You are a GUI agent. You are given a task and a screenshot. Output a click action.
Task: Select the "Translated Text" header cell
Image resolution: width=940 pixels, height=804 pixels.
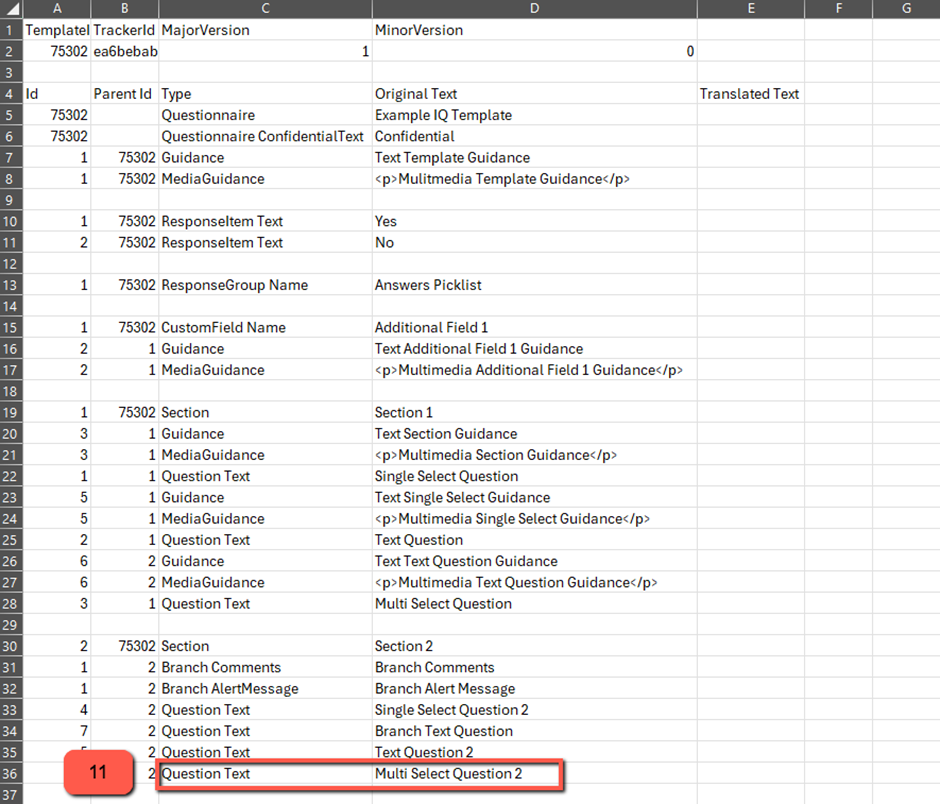click(749, 94)
